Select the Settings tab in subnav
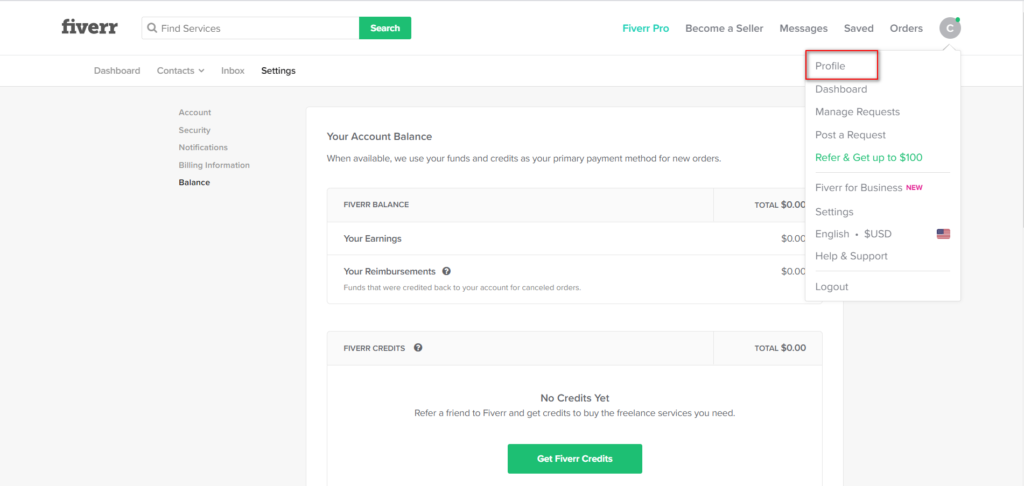Screen dimensions: 1024x486 (278, 71)
